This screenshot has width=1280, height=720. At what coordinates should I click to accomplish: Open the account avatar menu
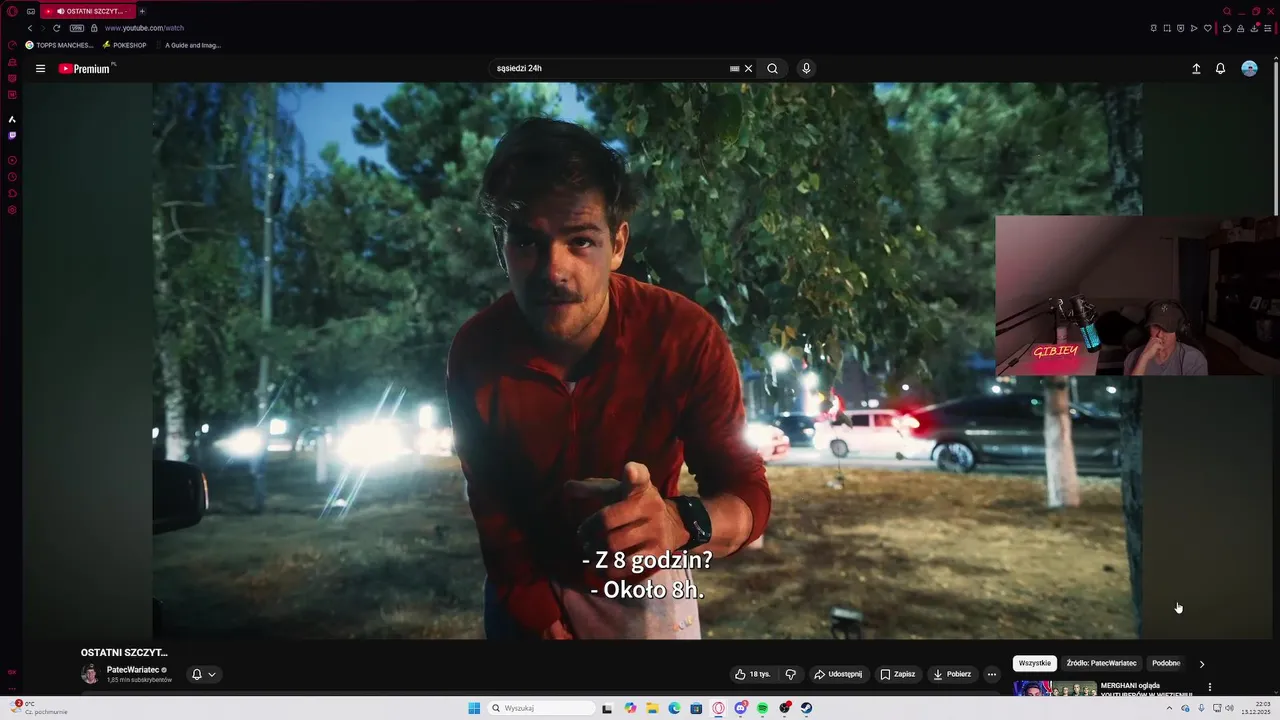click(1249, 69)
